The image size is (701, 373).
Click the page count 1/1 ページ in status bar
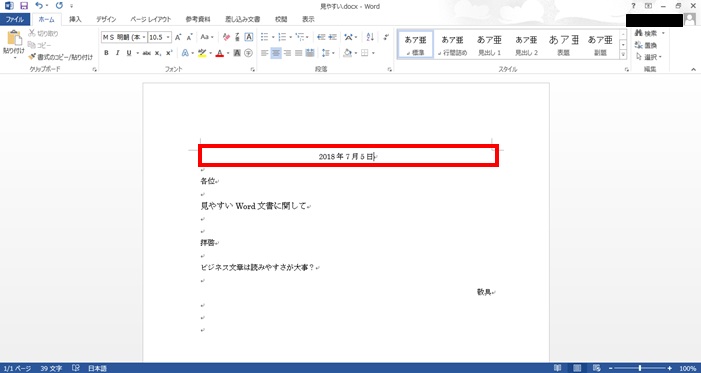tap(17, 369)
